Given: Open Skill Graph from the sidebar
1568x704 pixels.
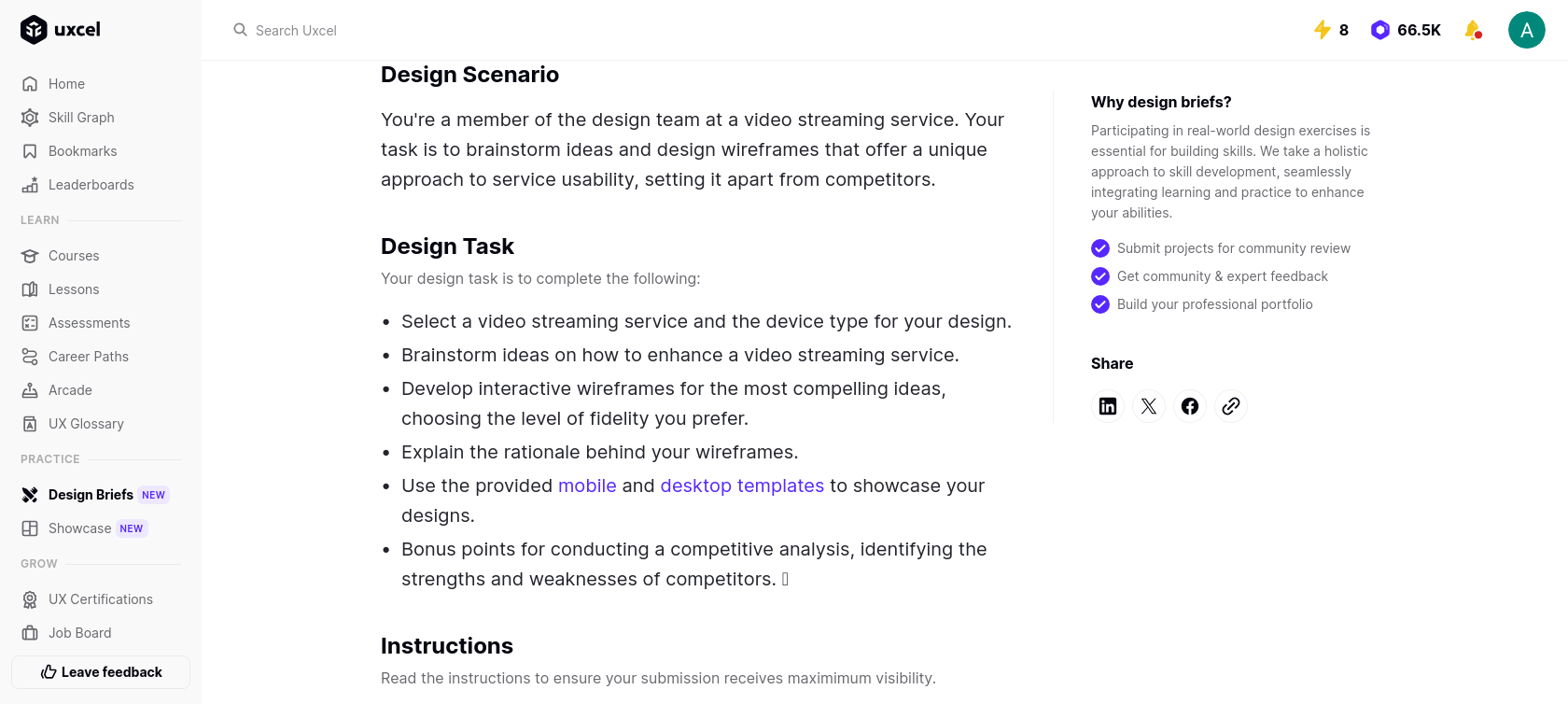Looking at the screenshot, I should click(x=81, y=118).
